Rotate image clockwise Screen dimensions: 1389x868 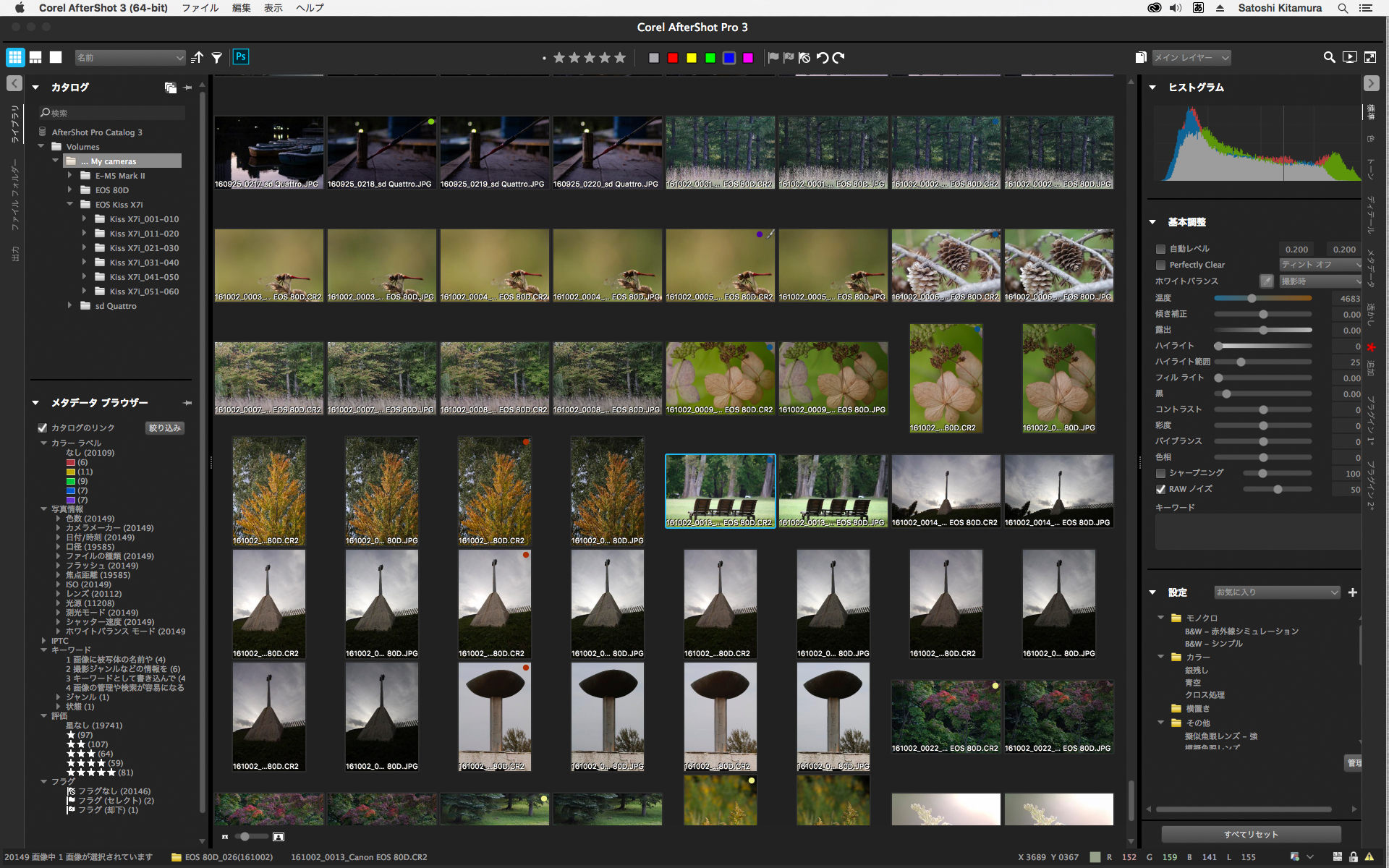tap(838, 58)
